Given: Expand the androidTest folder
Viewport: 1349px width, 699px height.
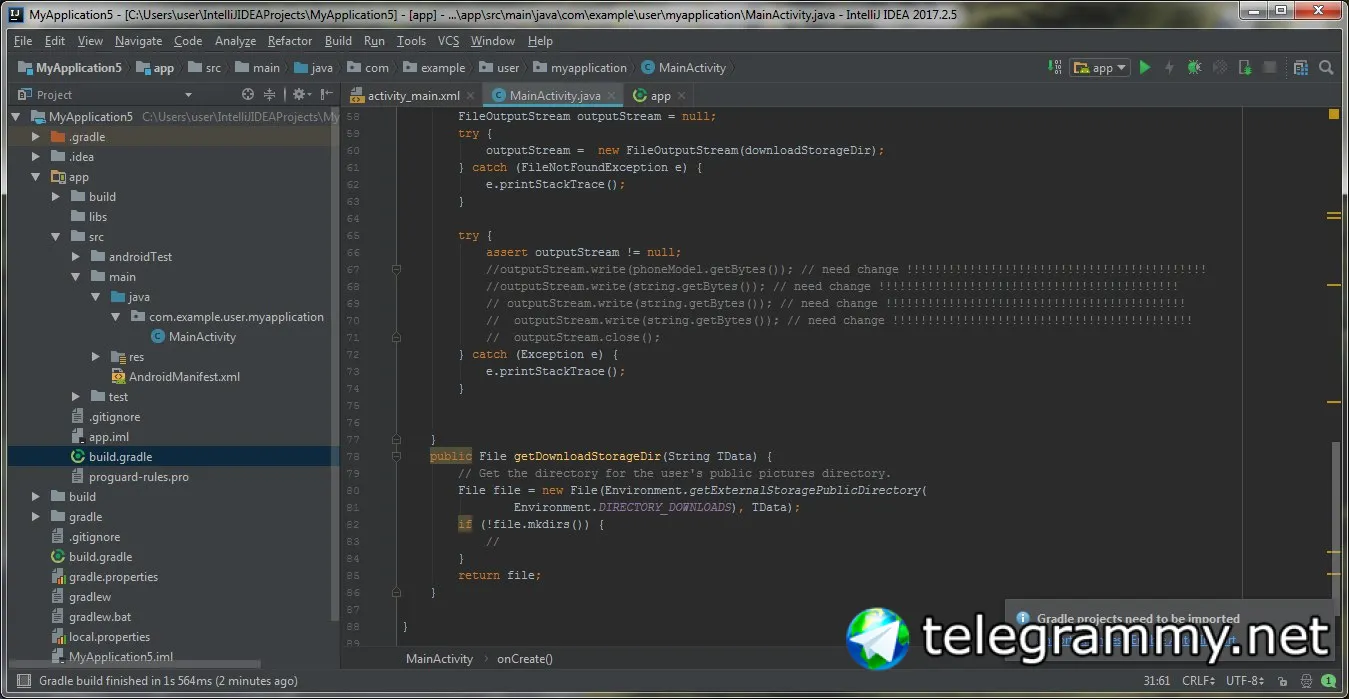Looking at the screenshot, I should (76, 257).
